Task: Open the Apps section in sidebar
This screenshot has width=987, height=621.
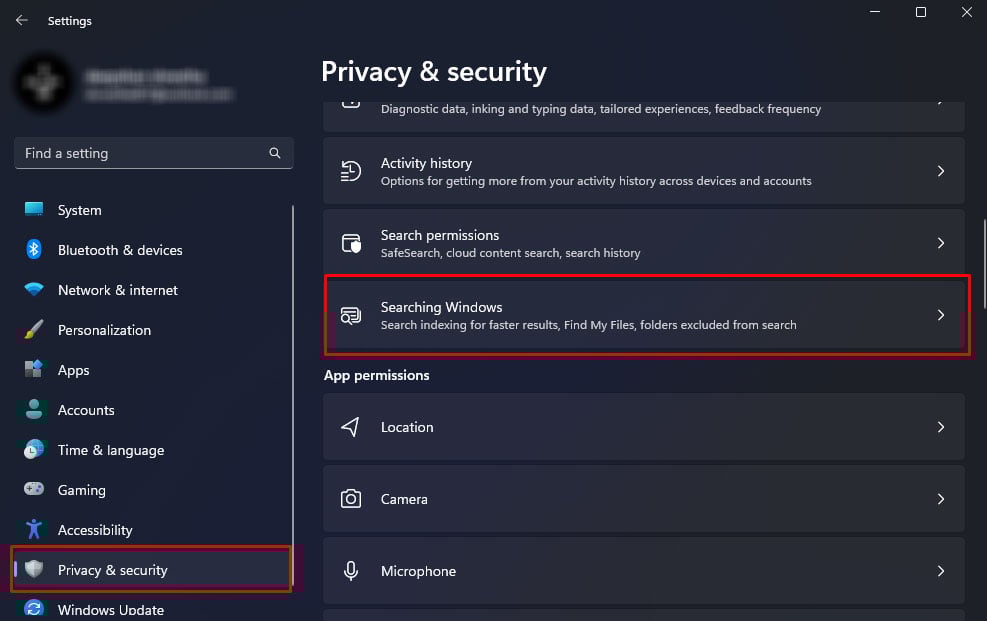Action: 73,370
